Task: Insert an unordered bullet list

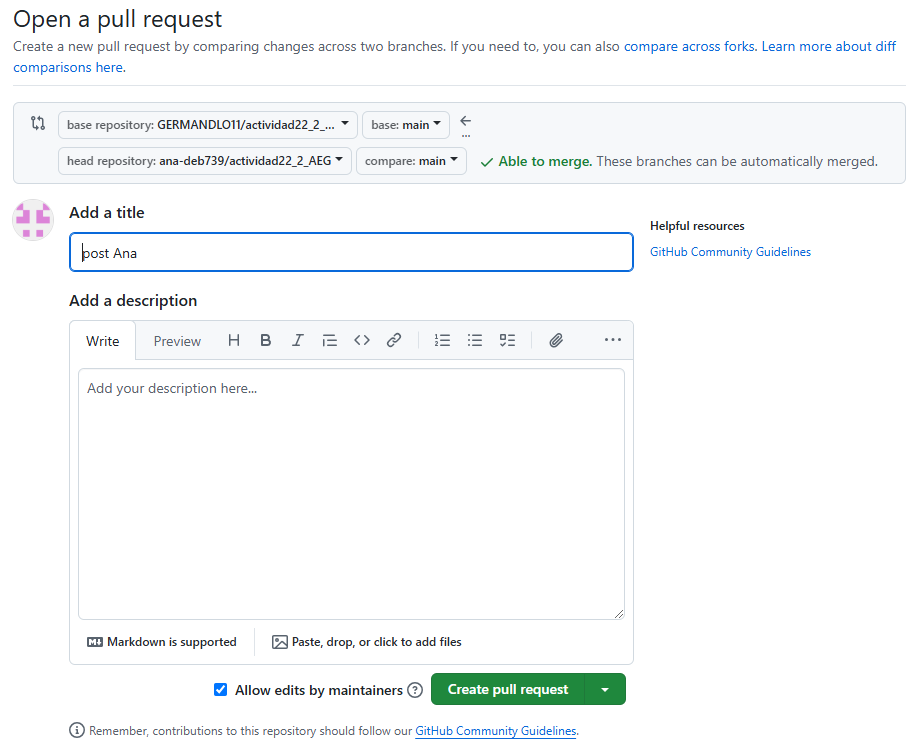Action: pos(475,341)
